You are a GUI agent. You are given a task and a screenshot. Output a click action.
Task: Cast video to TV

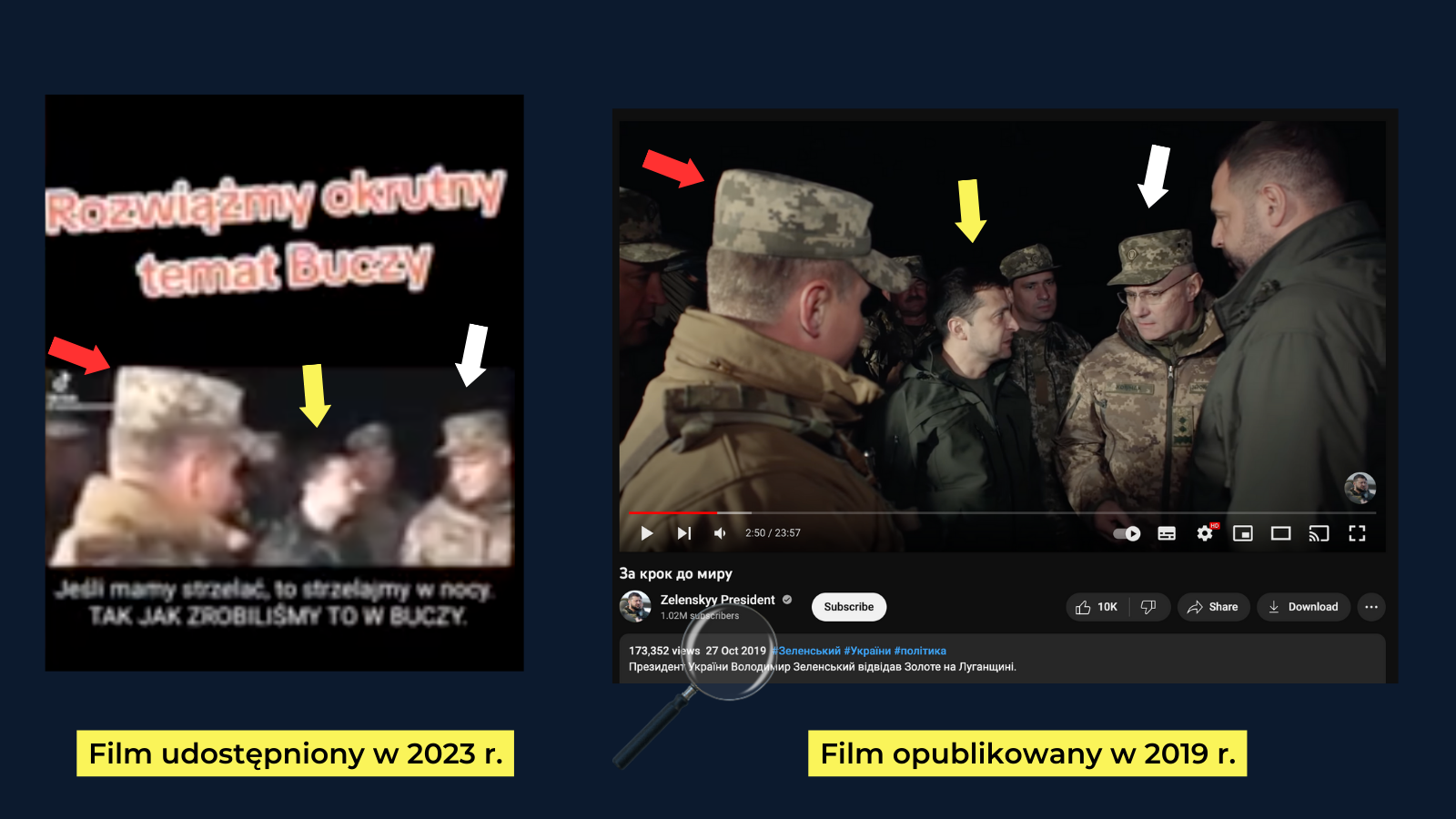point(1319,533)
